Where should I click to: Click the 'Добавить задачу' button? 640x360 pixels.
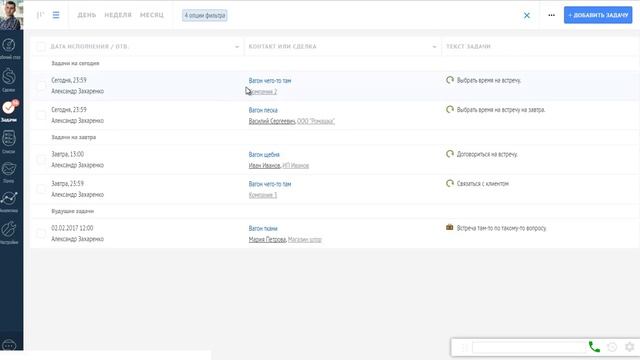point(598,15)
